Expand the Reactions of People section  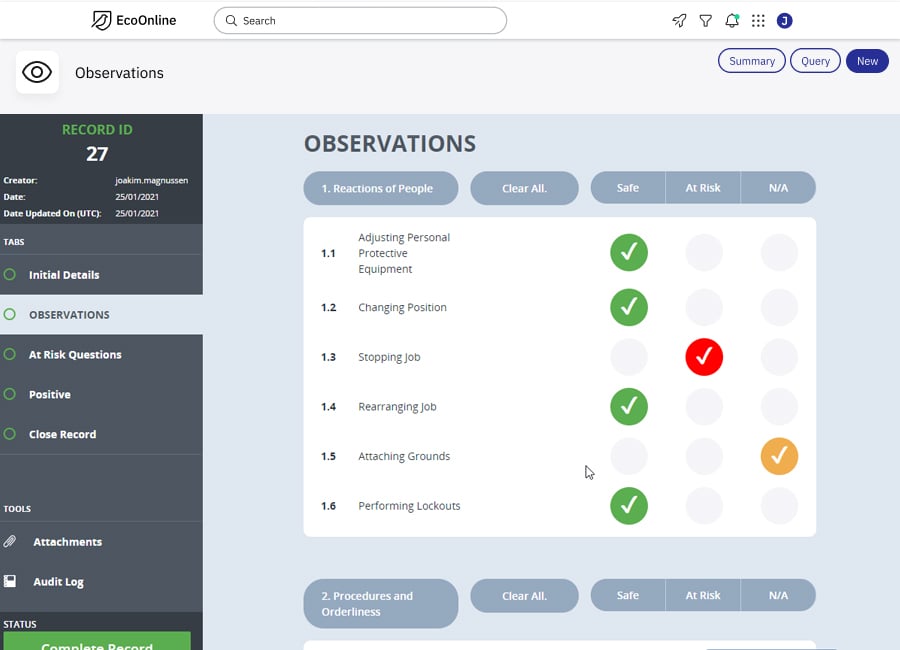(380, 188)
